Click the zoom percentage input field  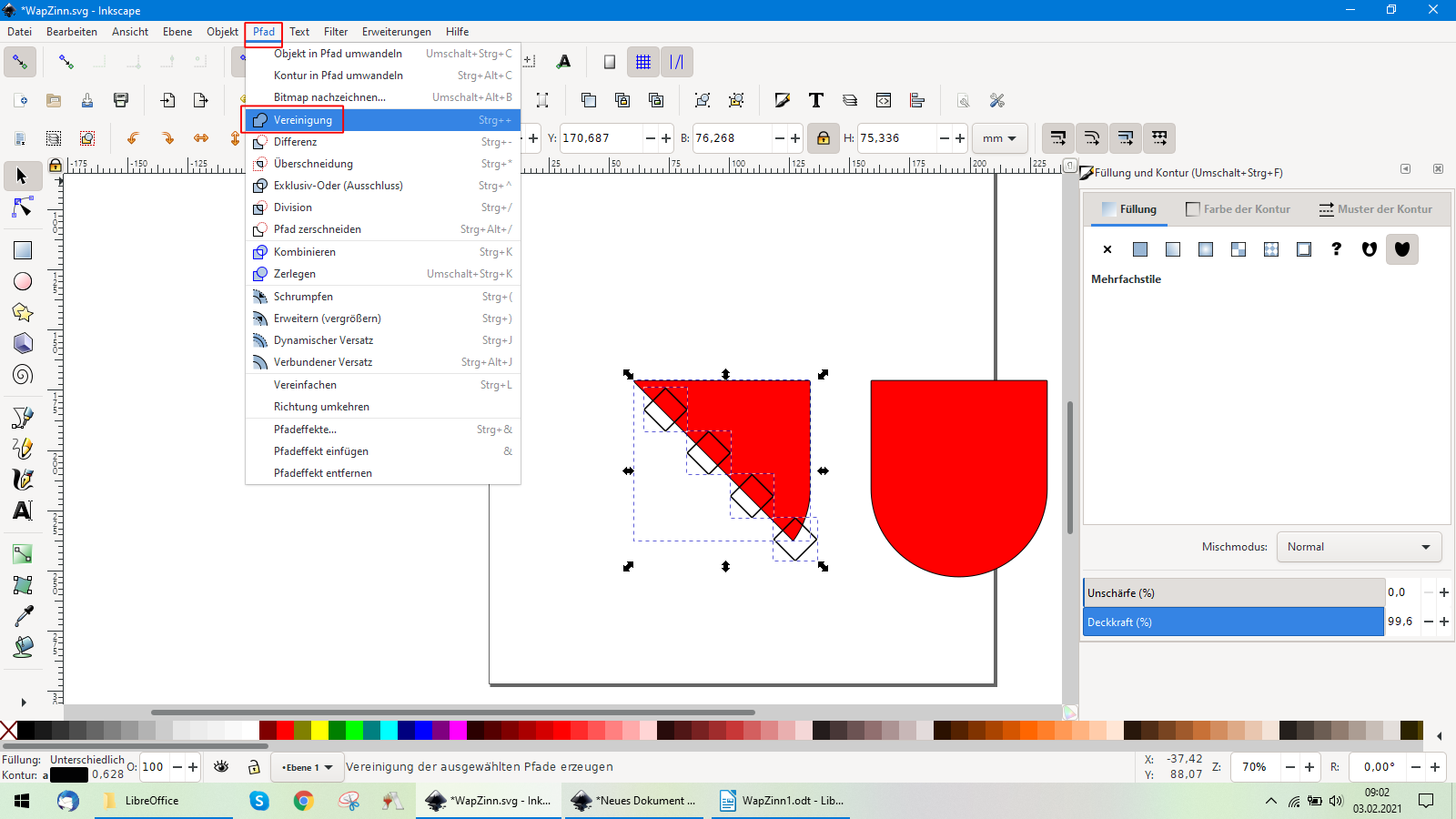(x=1256, y=767)
